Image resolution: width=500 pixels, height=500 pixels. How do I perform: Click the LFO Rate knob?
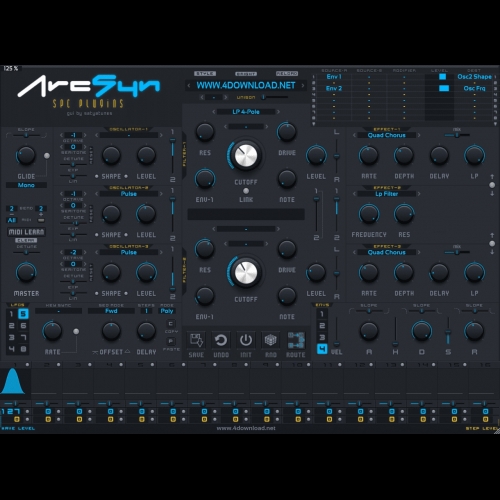click(52, 331)
